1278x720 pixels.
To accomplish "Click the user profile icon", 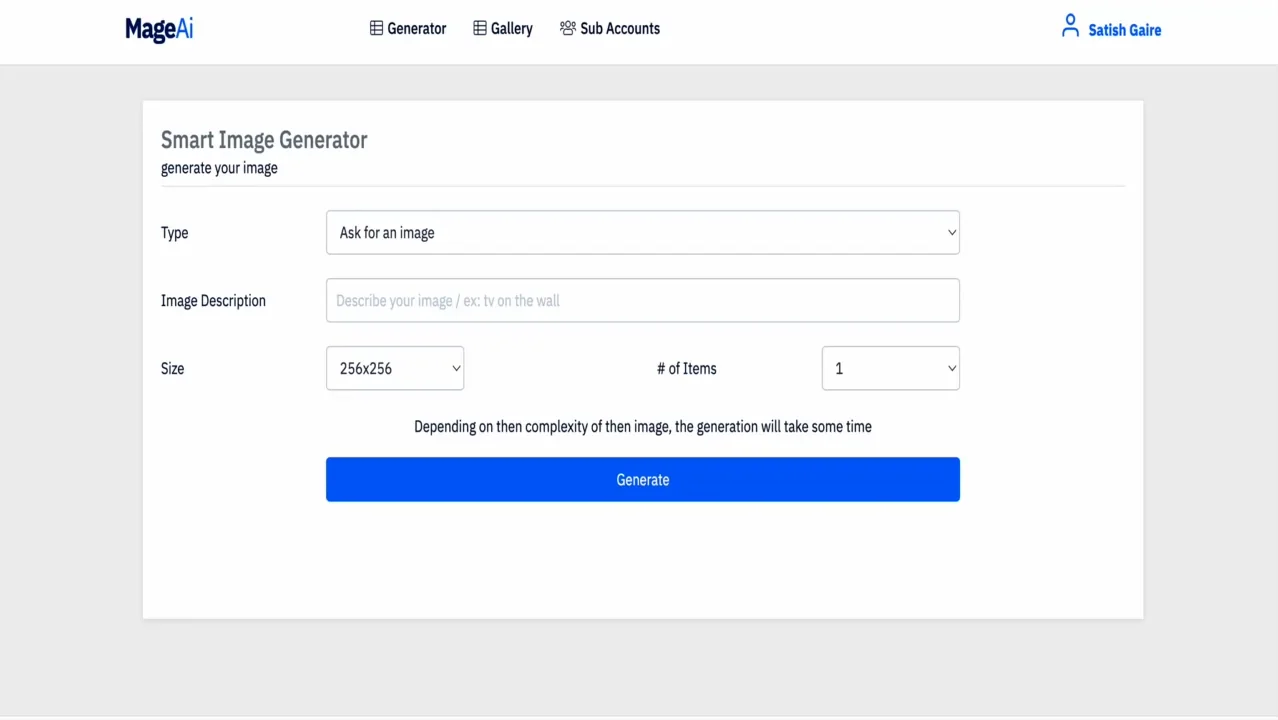I will 1070,26.
